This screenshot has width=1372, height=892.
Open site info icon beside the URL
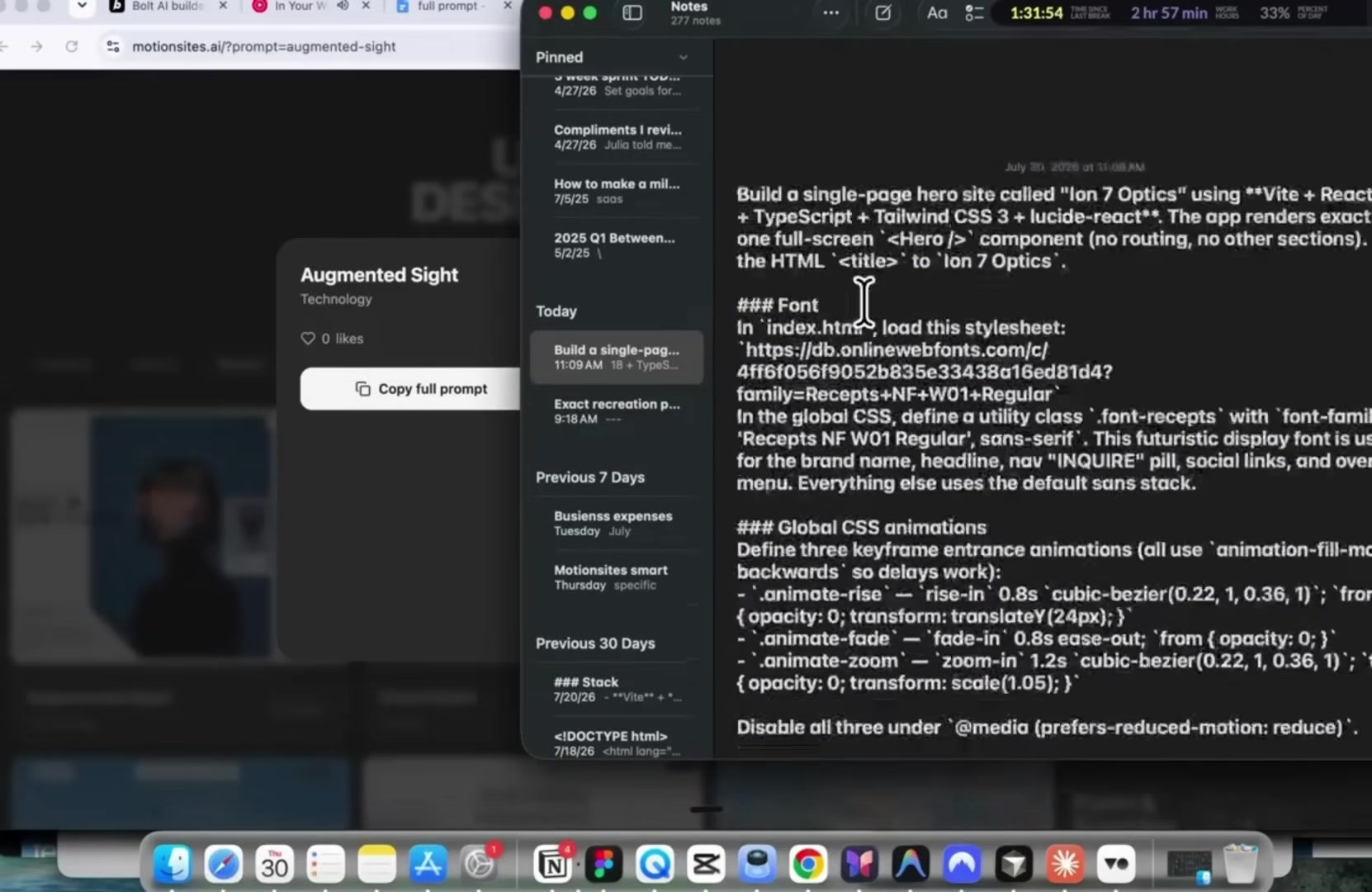click(113, 46)
